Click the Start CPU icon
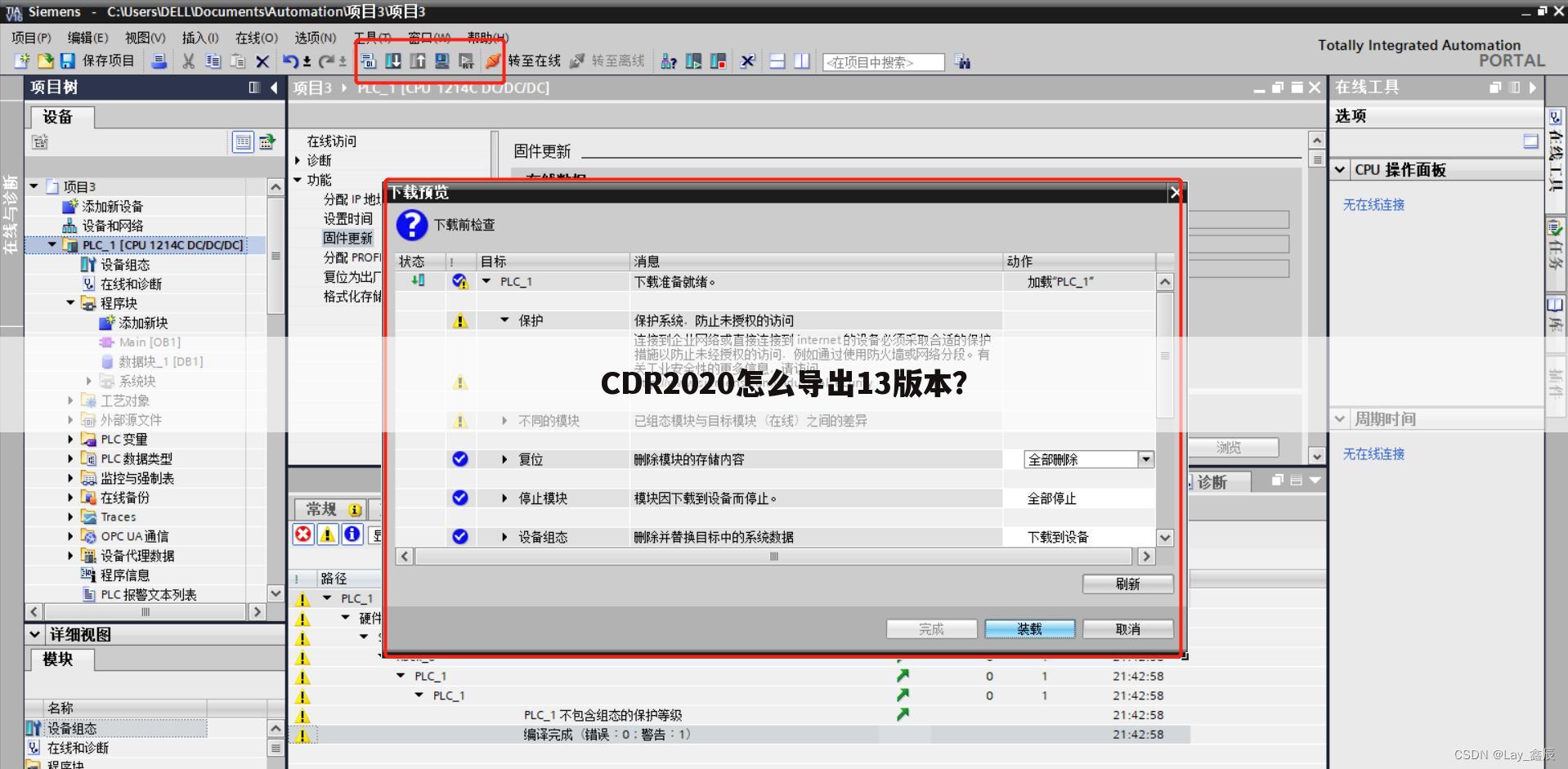The image size is (1568, 769). click(x=693, y=61)
